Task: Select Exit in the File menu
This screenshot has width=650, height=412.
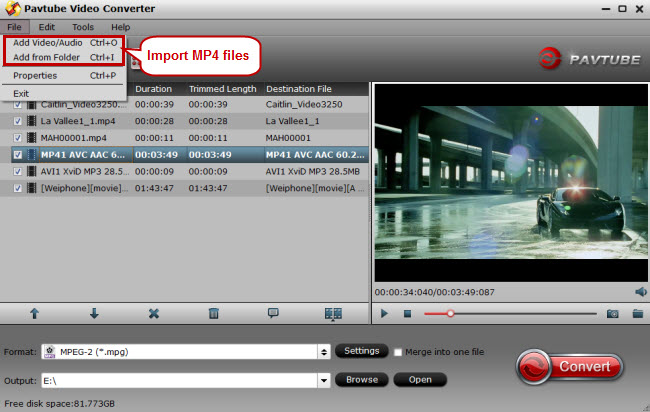Action: coord(64,94)
